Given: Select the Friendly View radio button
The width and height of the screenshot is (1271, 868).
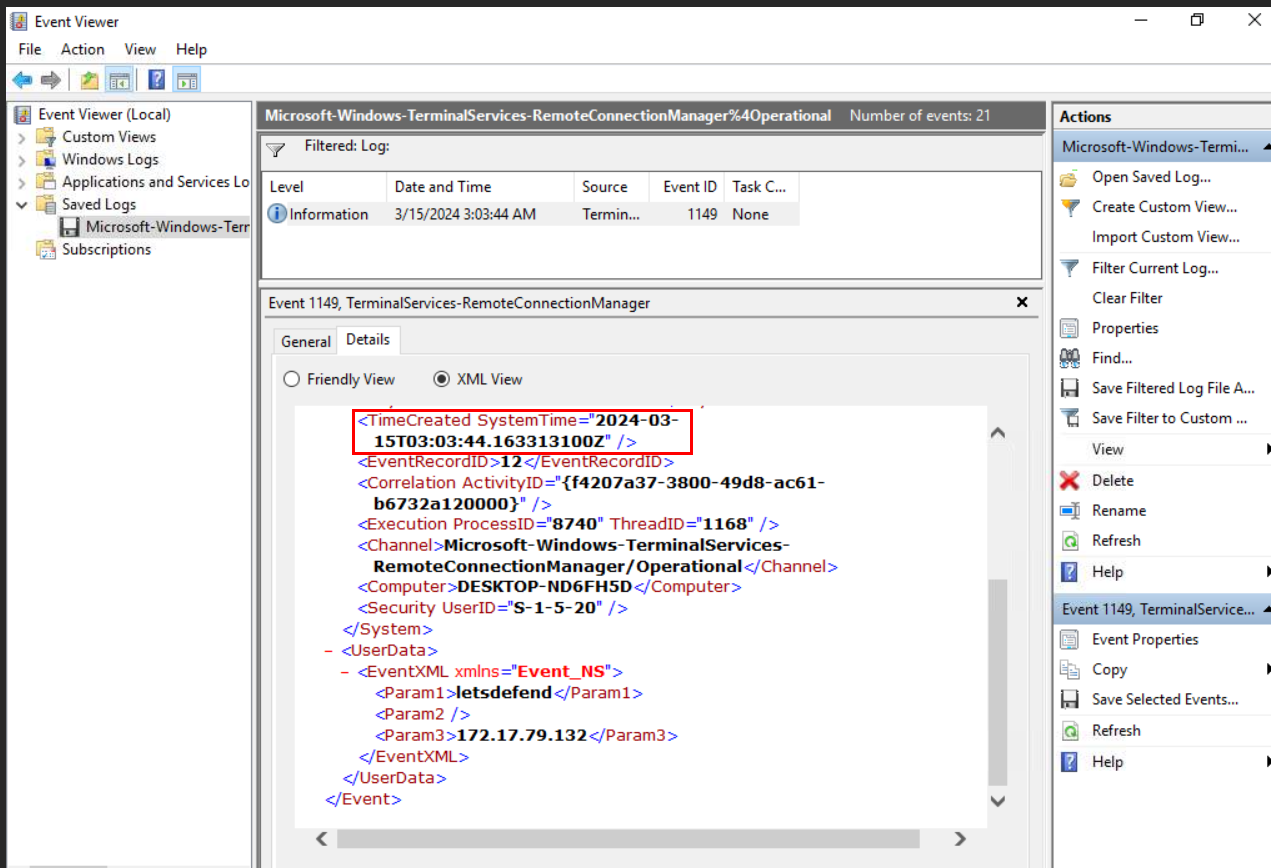Looking at the screenshot, I should click(292, 380).
